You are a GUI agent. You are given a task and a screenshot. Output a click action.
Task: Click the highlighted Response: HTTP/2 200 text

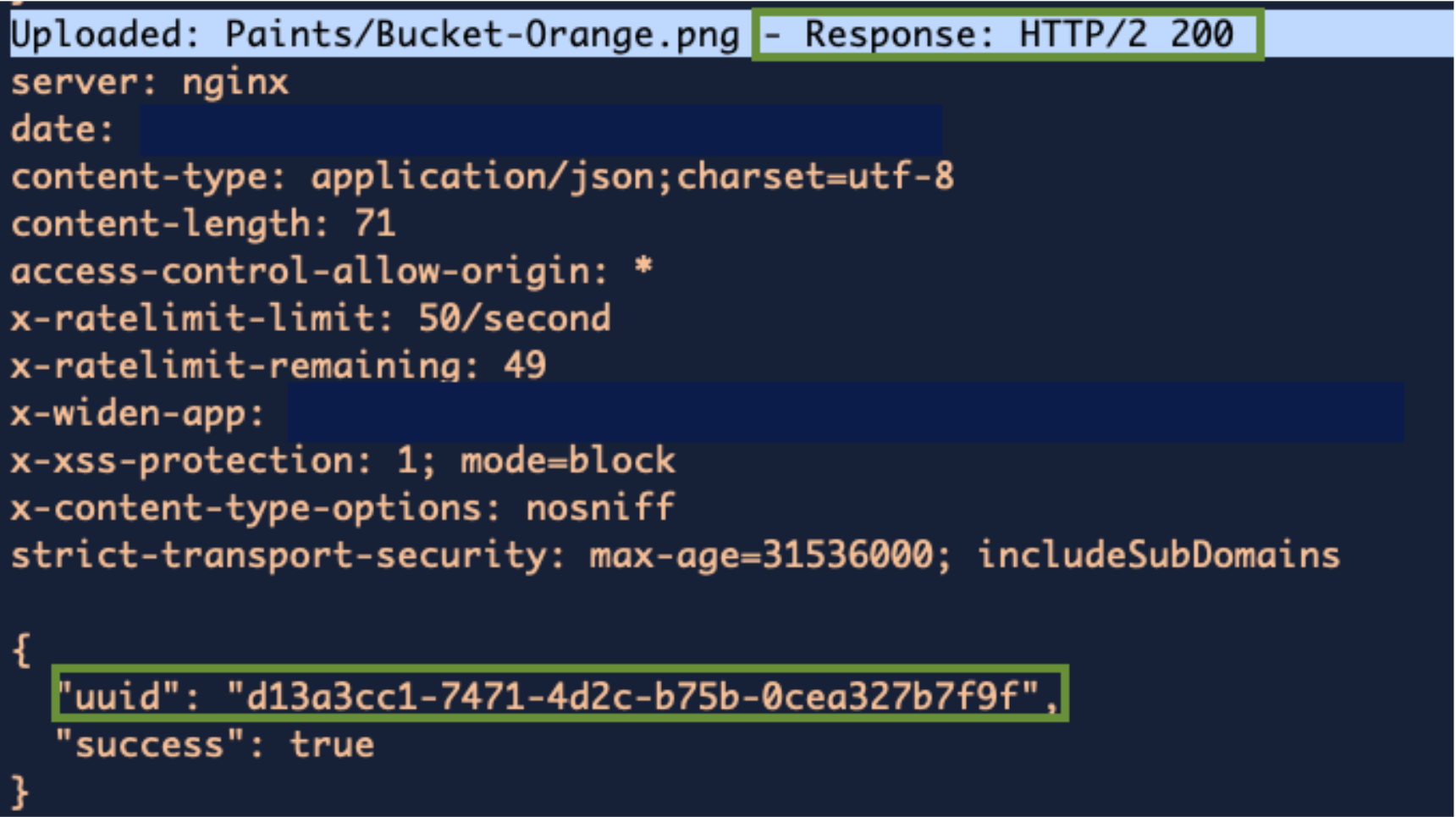tap(1007, 36)
